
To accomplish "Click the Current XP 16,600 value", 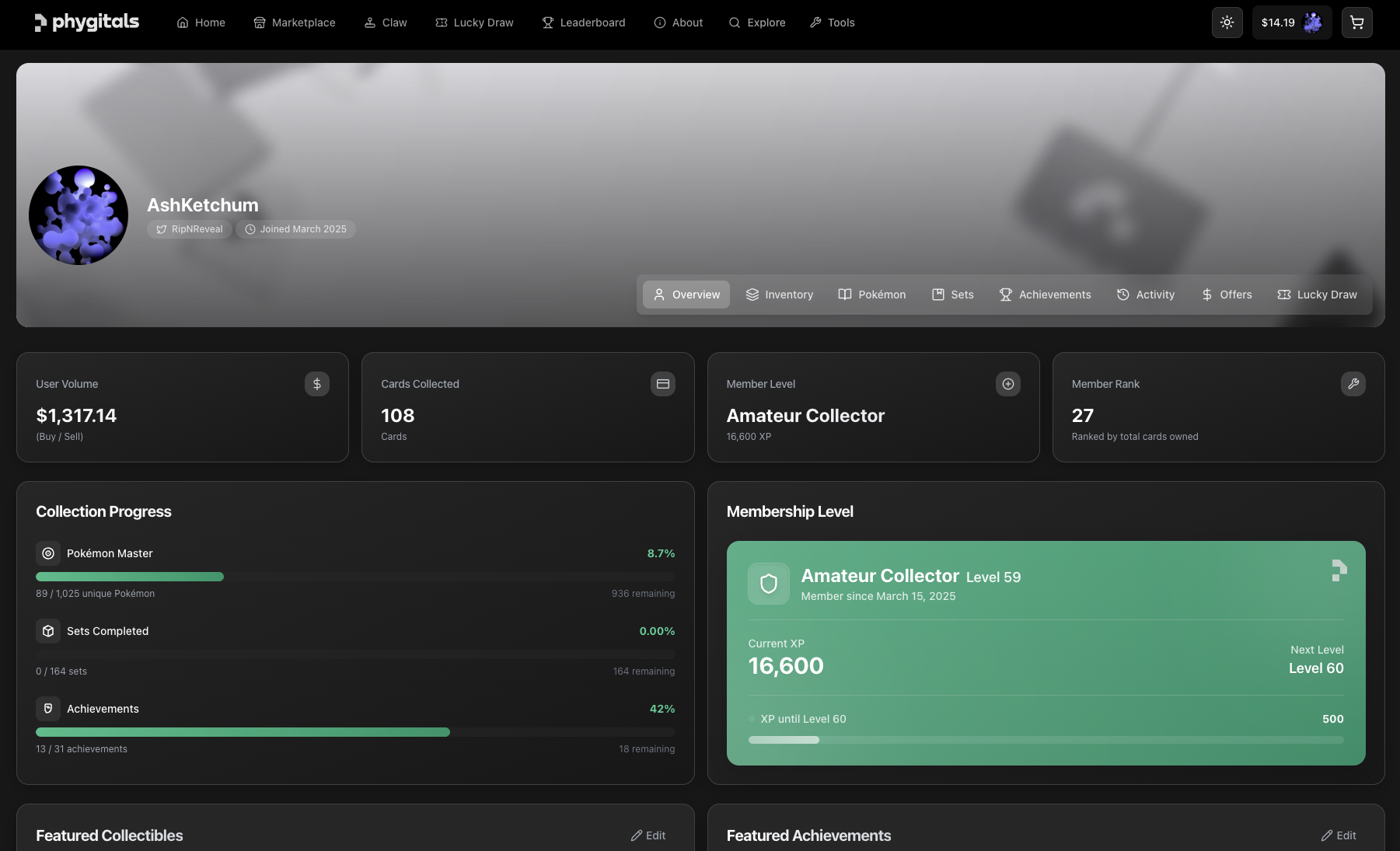I will coord(786,666).
